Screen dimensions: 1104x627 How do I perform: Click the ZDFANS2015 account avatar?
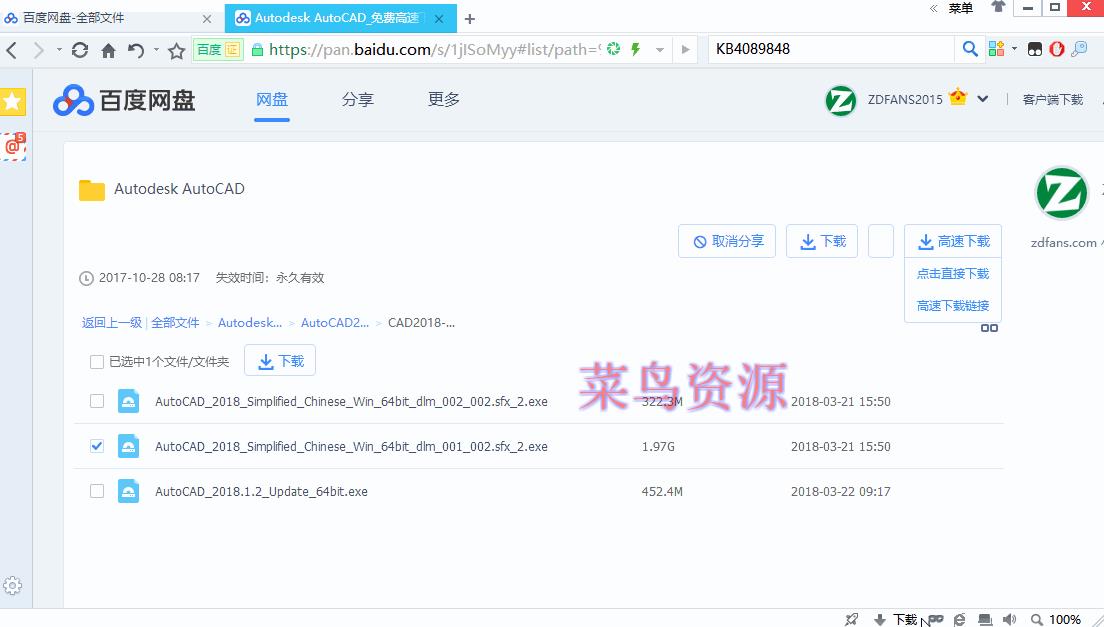coord(840,99)
